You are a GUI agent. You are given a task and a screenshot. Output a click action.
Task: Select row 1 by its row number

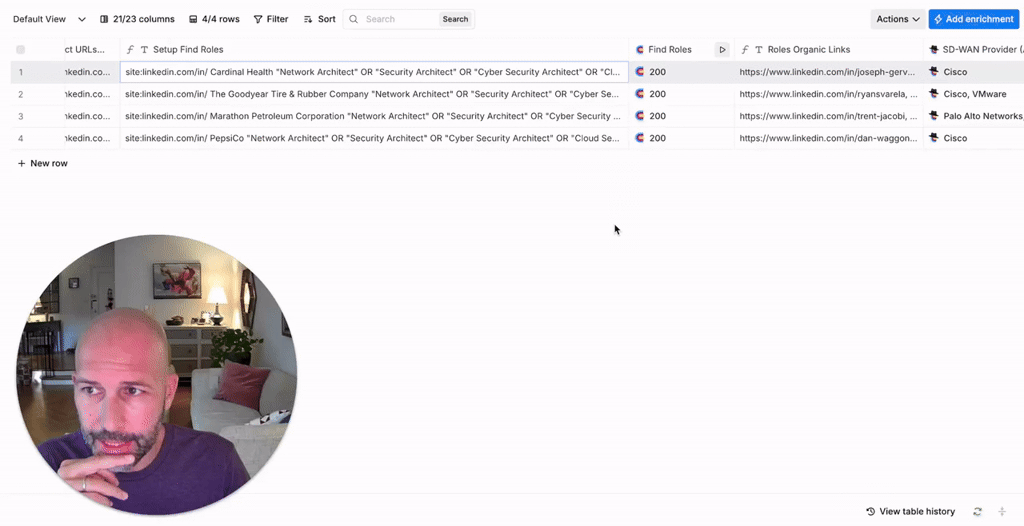(20, 72)
